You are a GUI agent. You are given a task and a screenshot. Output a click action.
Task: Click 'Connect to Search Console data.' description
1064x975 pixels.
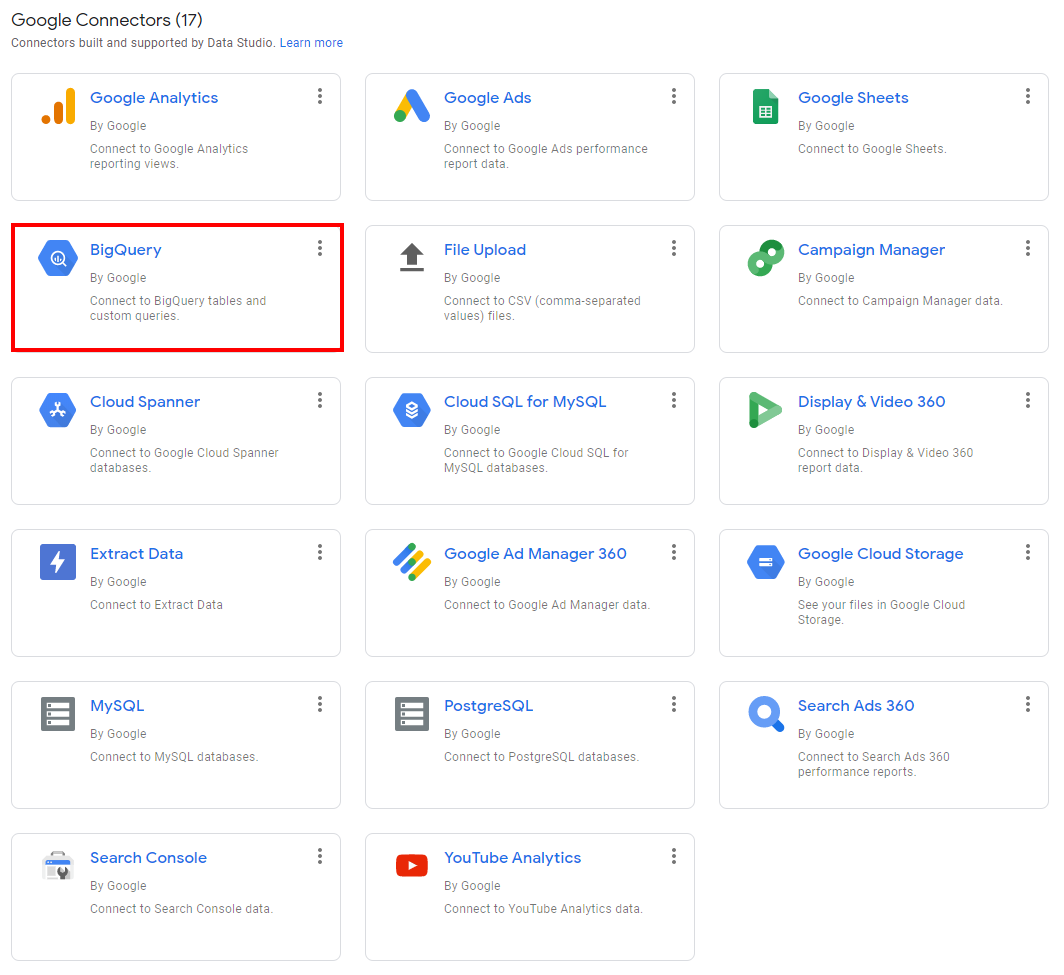point(181,909)
